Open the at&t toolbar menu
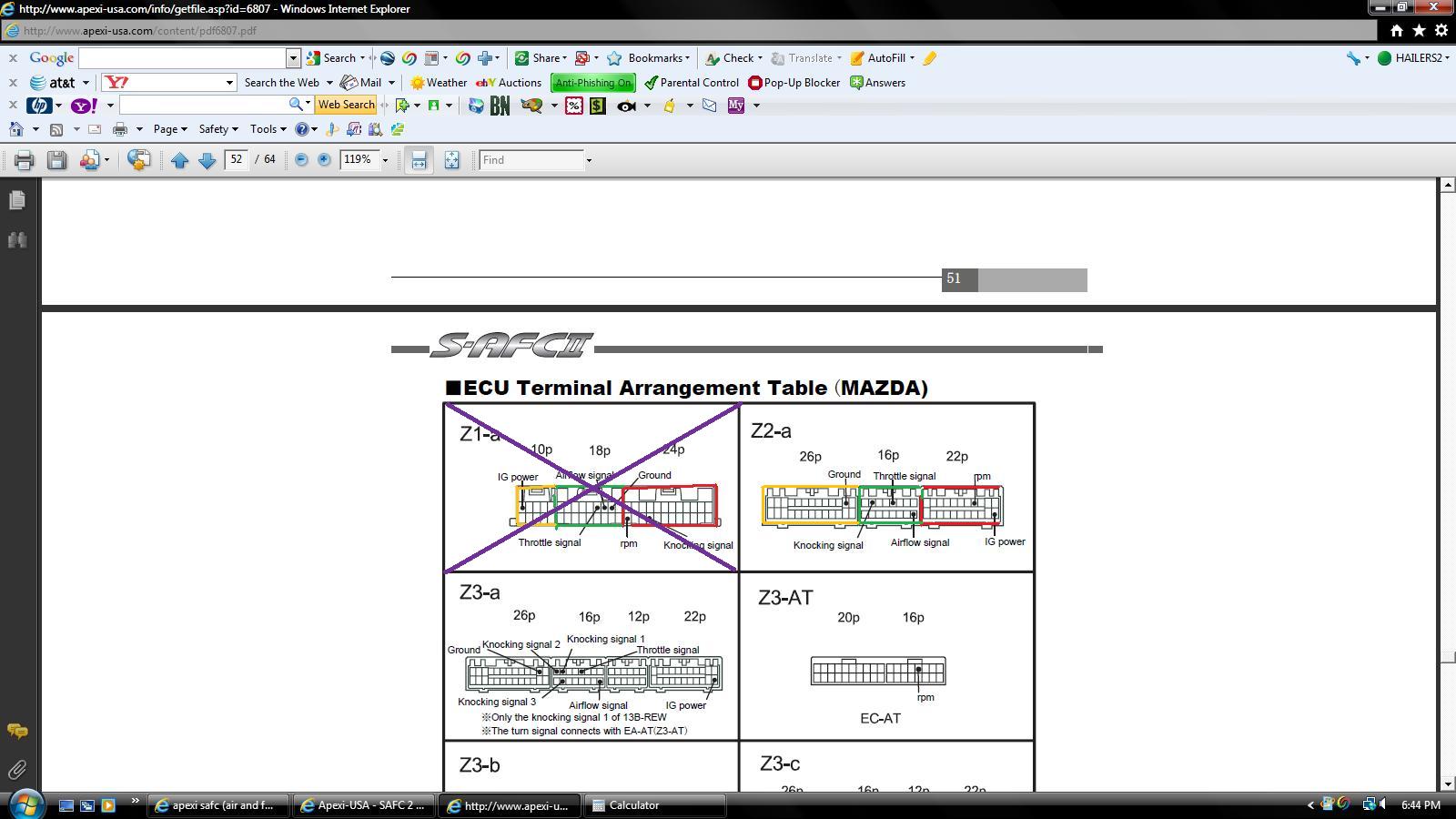1456x819 pixels. 59,83
